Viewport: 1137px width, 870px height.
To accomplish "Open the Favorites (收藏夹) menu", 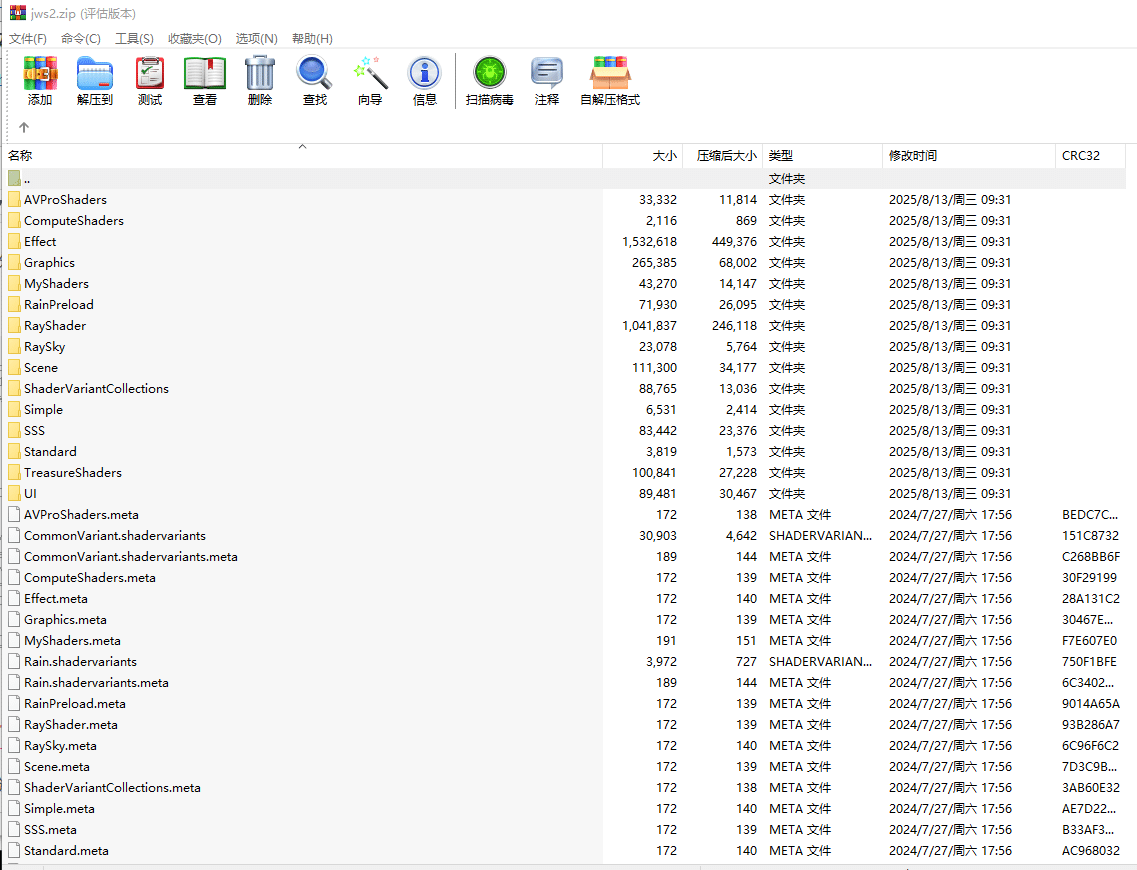I will (x=194, y=39).
